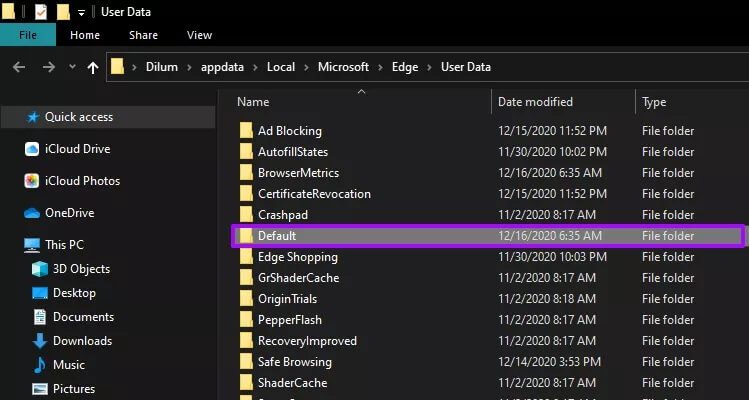749x400 pixels.
Task: Expand the chevron after Dilum breadcrumb
Action: coord(190,67)
